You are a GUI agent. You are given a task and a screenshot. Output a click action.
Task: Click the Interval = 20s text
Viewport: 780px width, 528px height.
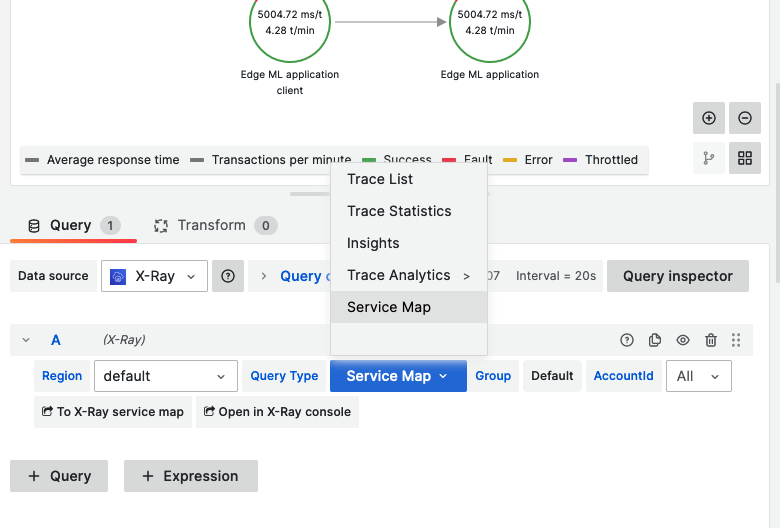556,276
